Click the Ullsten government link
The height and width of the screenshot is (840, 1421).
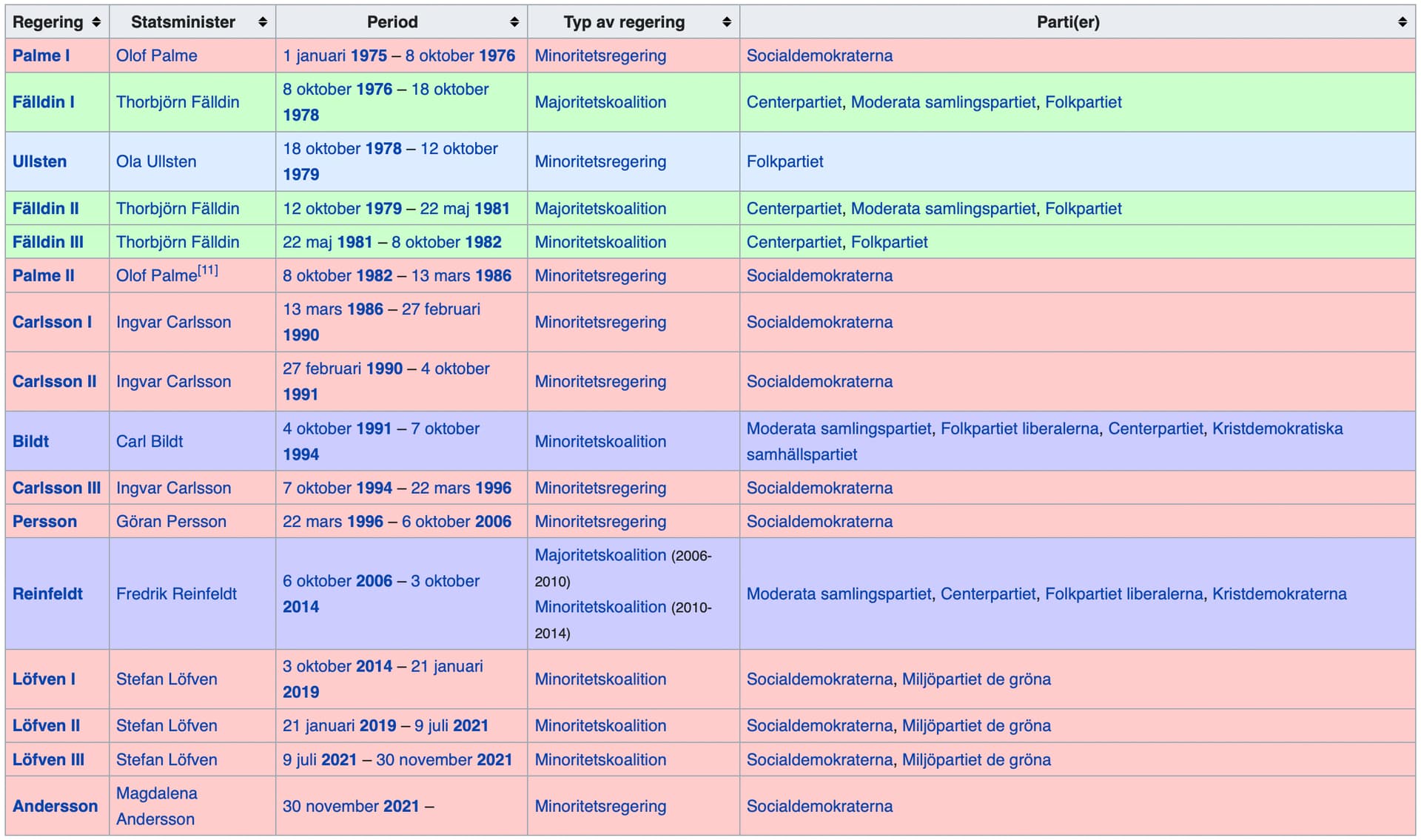coord(39,161)
